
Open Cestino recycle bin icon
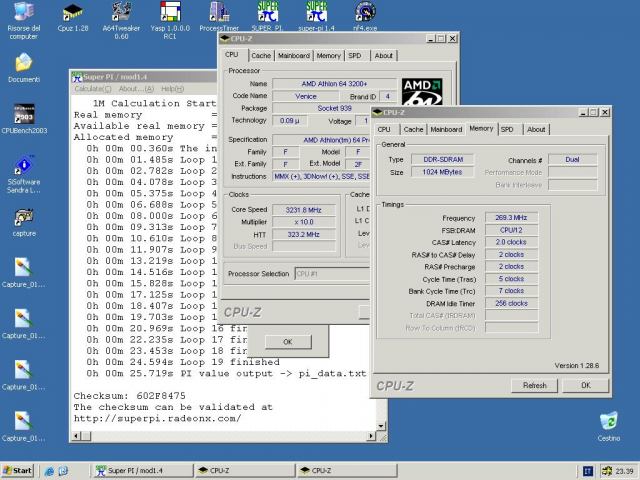[x=609, y=427]
